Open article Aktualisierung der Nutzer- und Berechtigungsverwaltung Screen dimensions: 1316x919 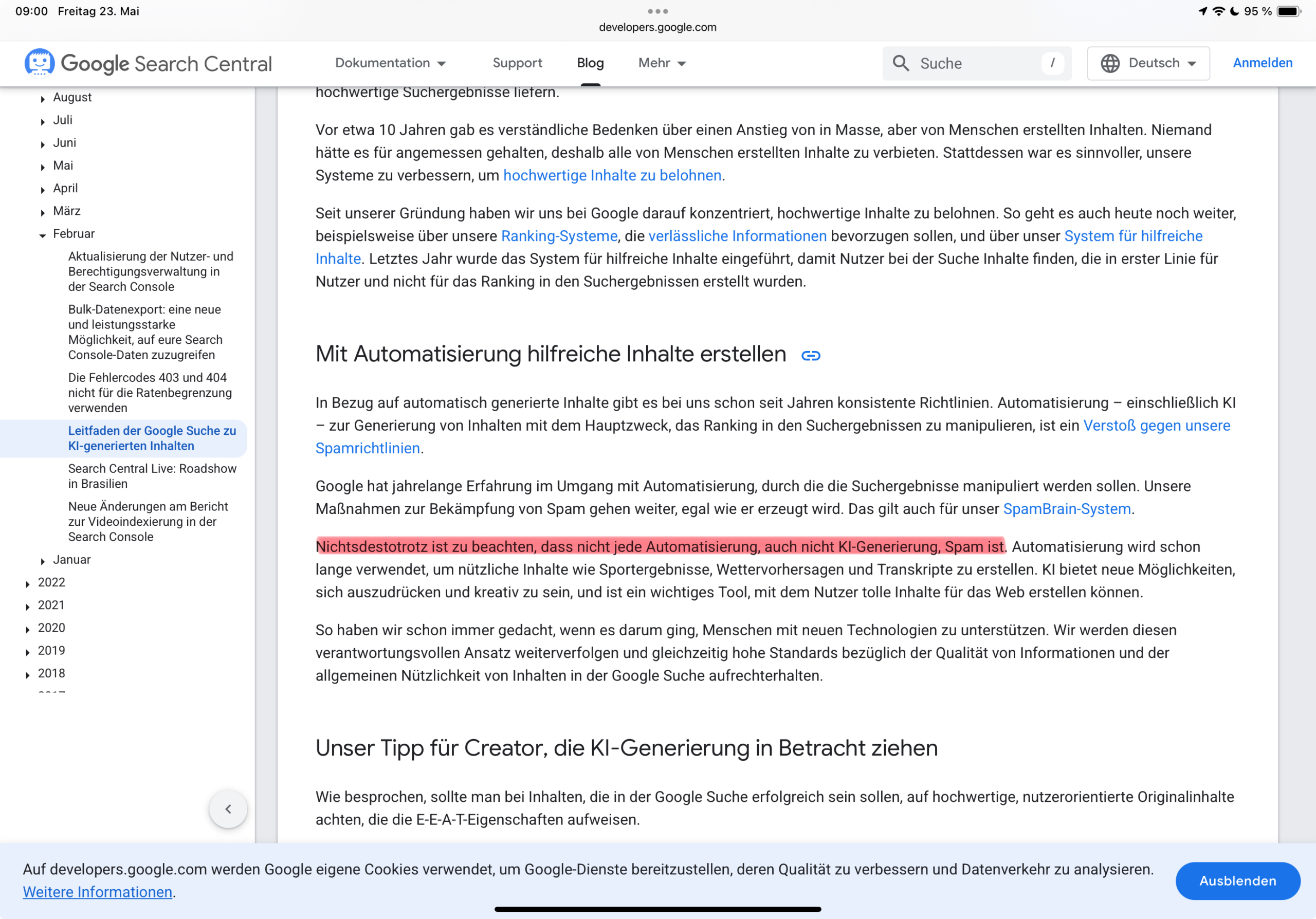click(151, 271)
